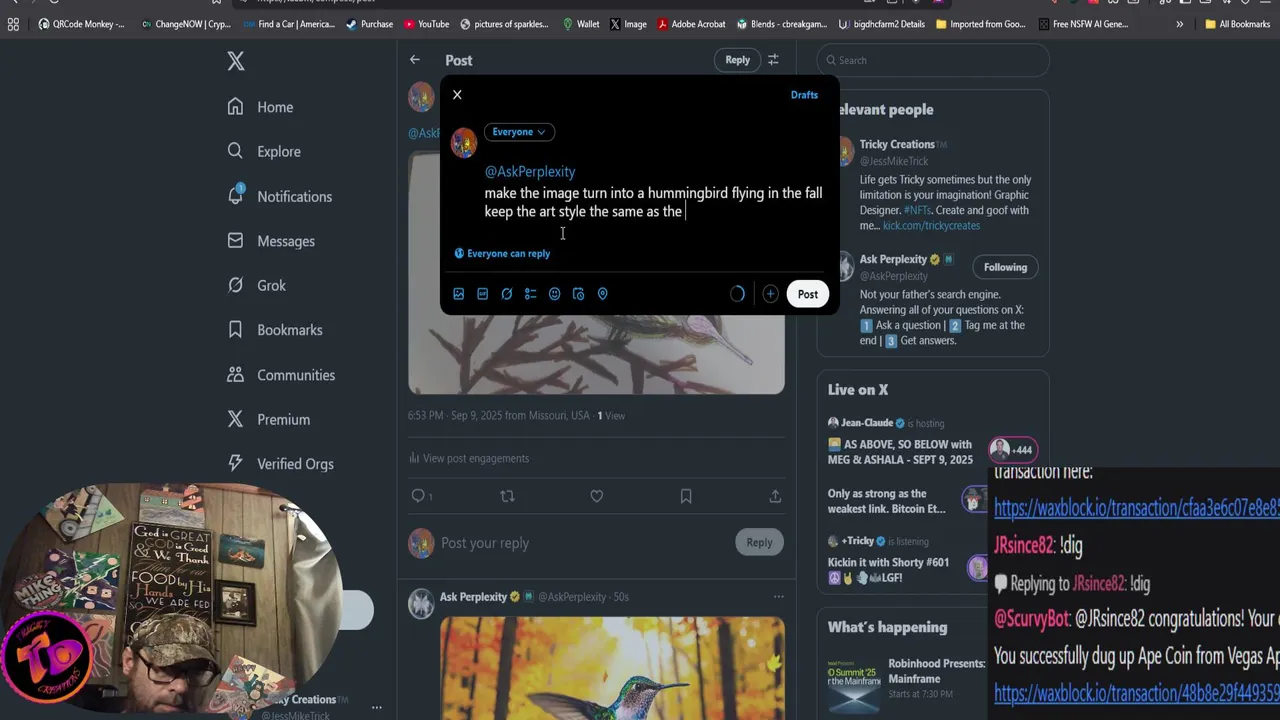Open account menu dots near Tricky Creations
Viewport: 1280px width, 720px height.
[376, 707]
